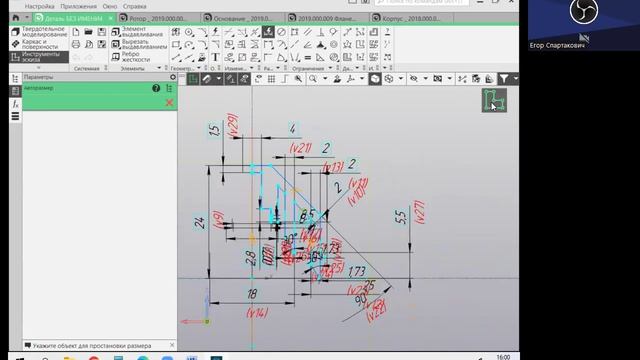Click the Элемент выдавливания extrude icon
The height and width of the screenshot is (360, 640).
[116, 32]
